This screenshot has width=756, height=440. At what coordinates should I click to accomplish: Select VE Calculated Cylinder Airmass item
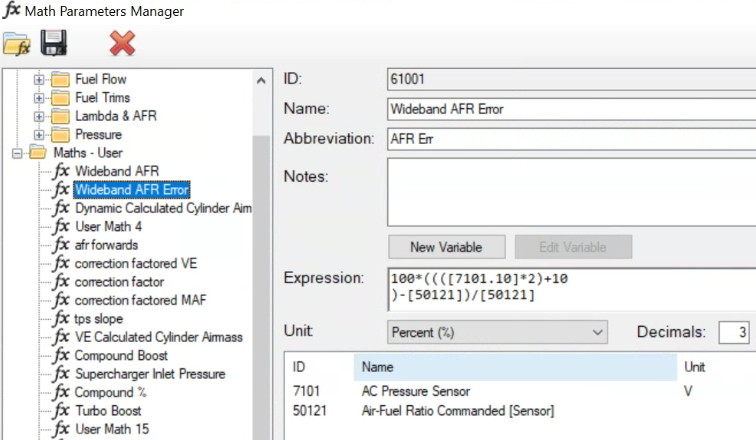(159, 337)
